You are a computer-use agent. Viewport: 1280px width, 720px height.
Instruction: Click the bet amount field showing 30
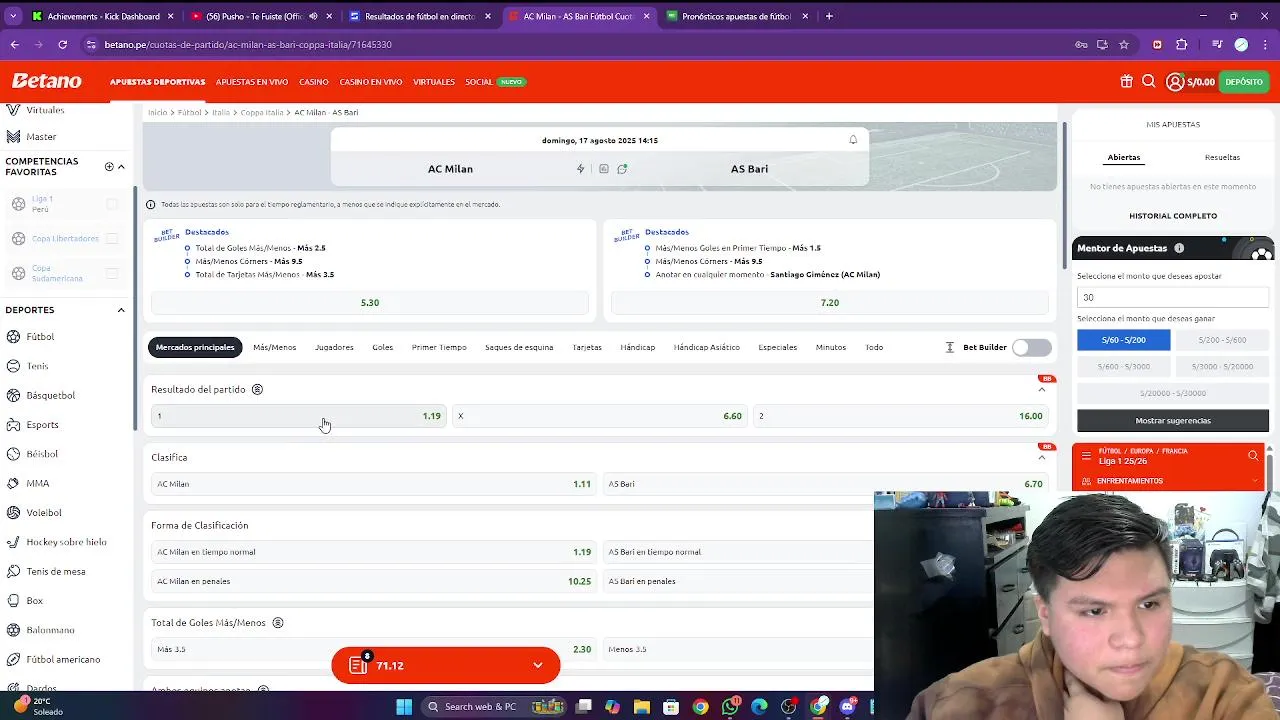(x=1173, y=297)
